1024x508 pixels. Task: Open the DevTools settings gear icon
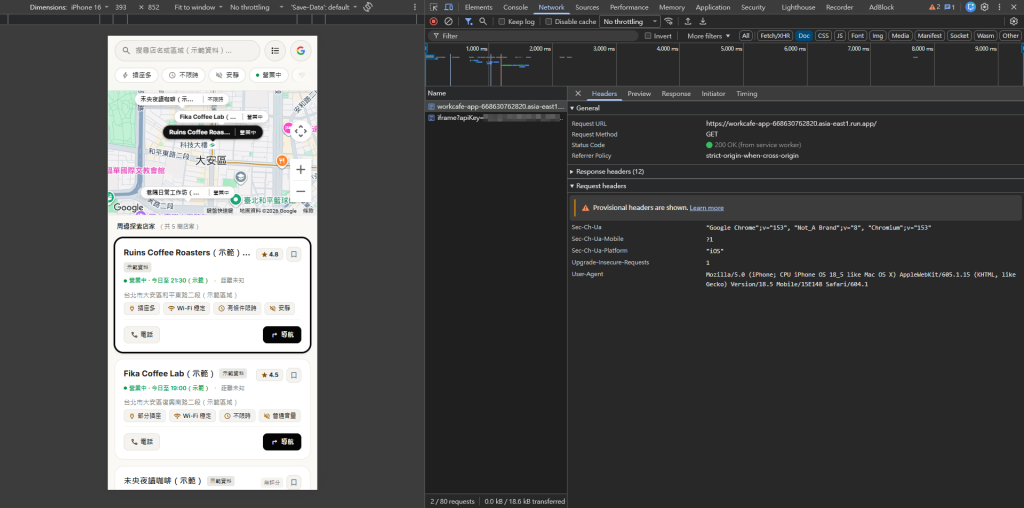point(985,7)
